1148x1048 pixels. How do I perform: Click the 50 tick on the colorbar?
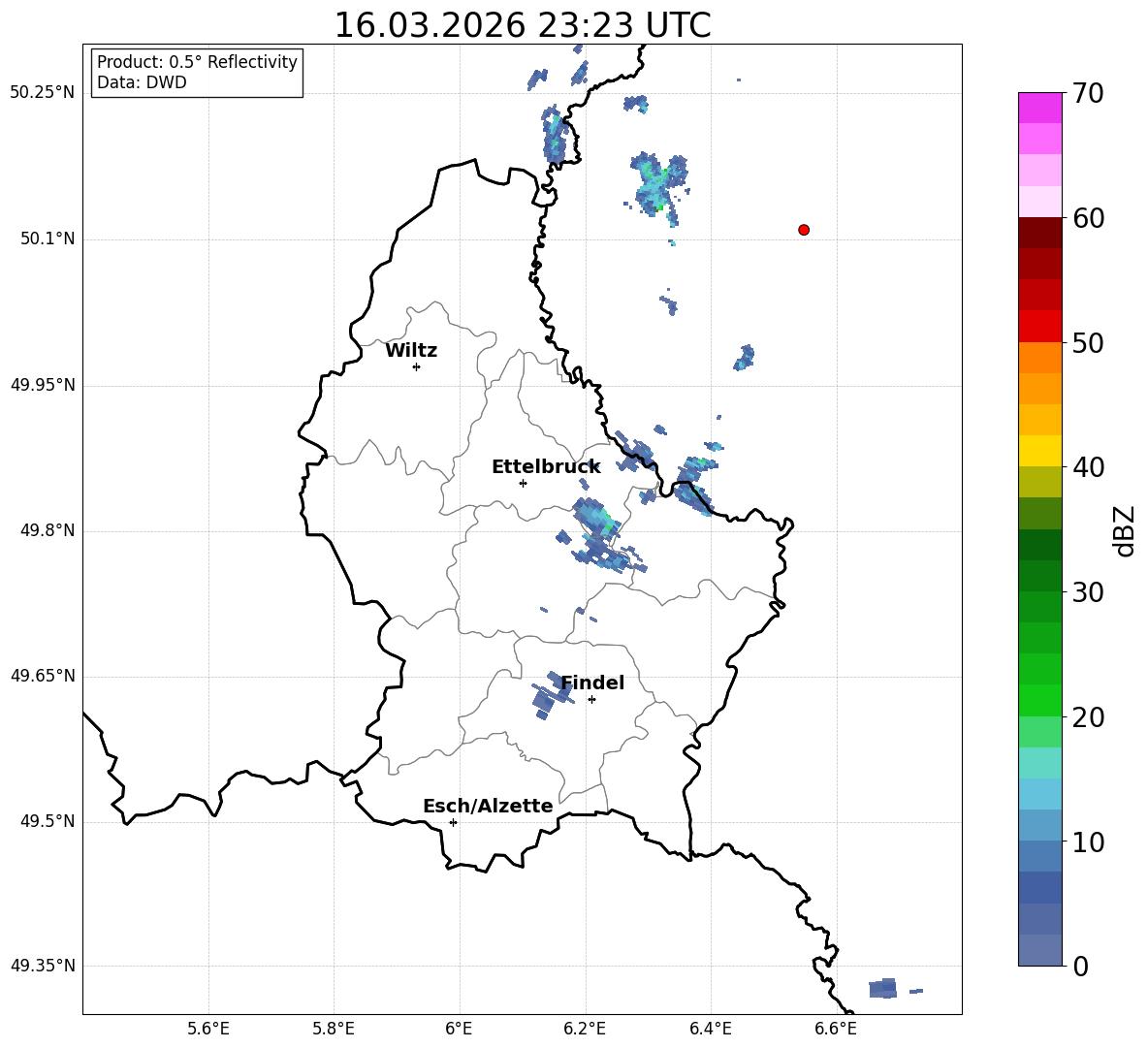(x=1088, y=342)
